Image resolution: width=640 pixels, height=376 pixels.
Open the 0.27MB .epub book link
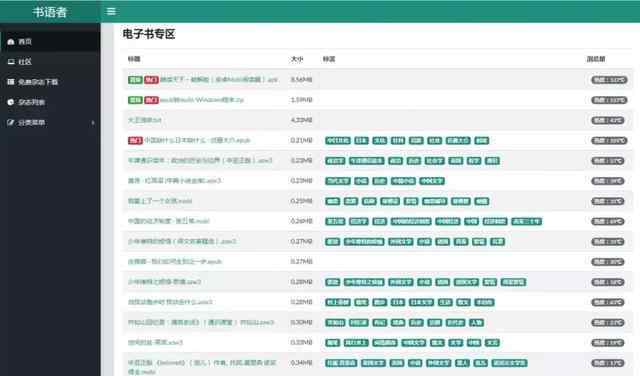(x=175, y=262)
